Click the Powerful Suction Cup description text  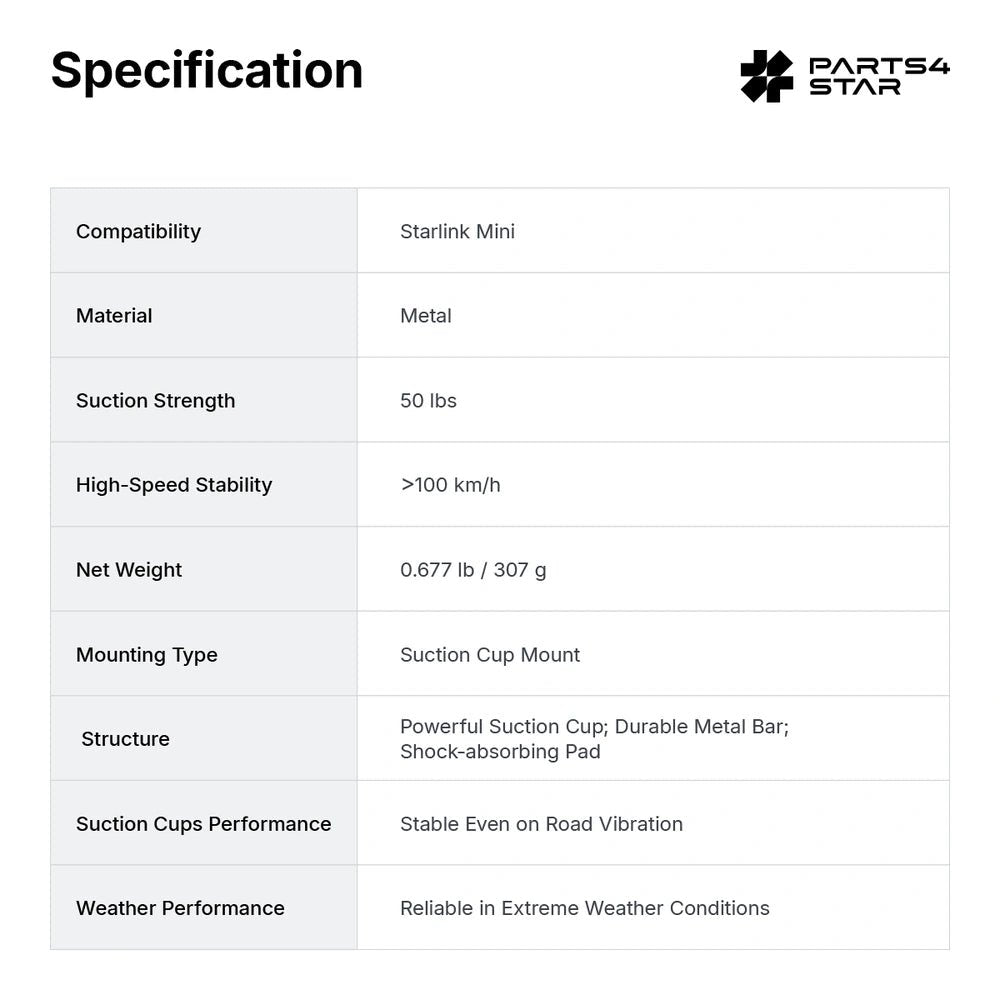(x=594, y=739)
